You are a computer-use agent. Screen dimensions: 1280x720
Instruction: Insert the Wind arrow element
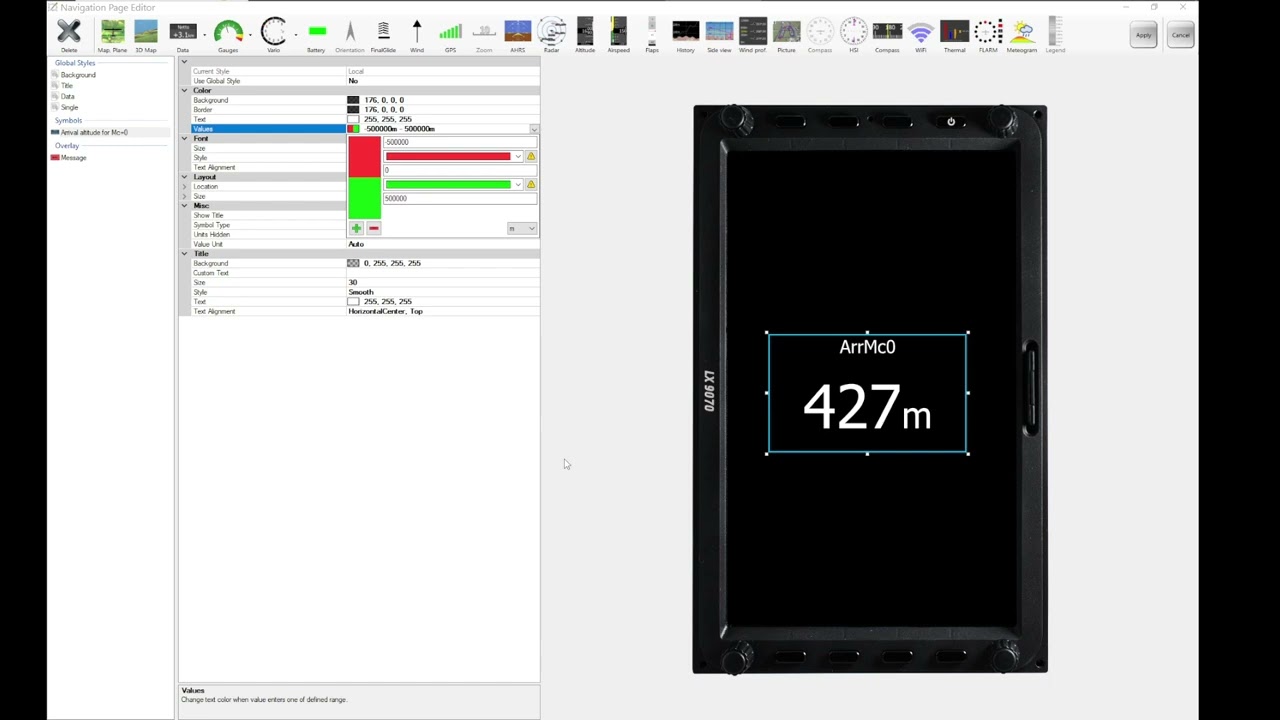click(417, 34)
